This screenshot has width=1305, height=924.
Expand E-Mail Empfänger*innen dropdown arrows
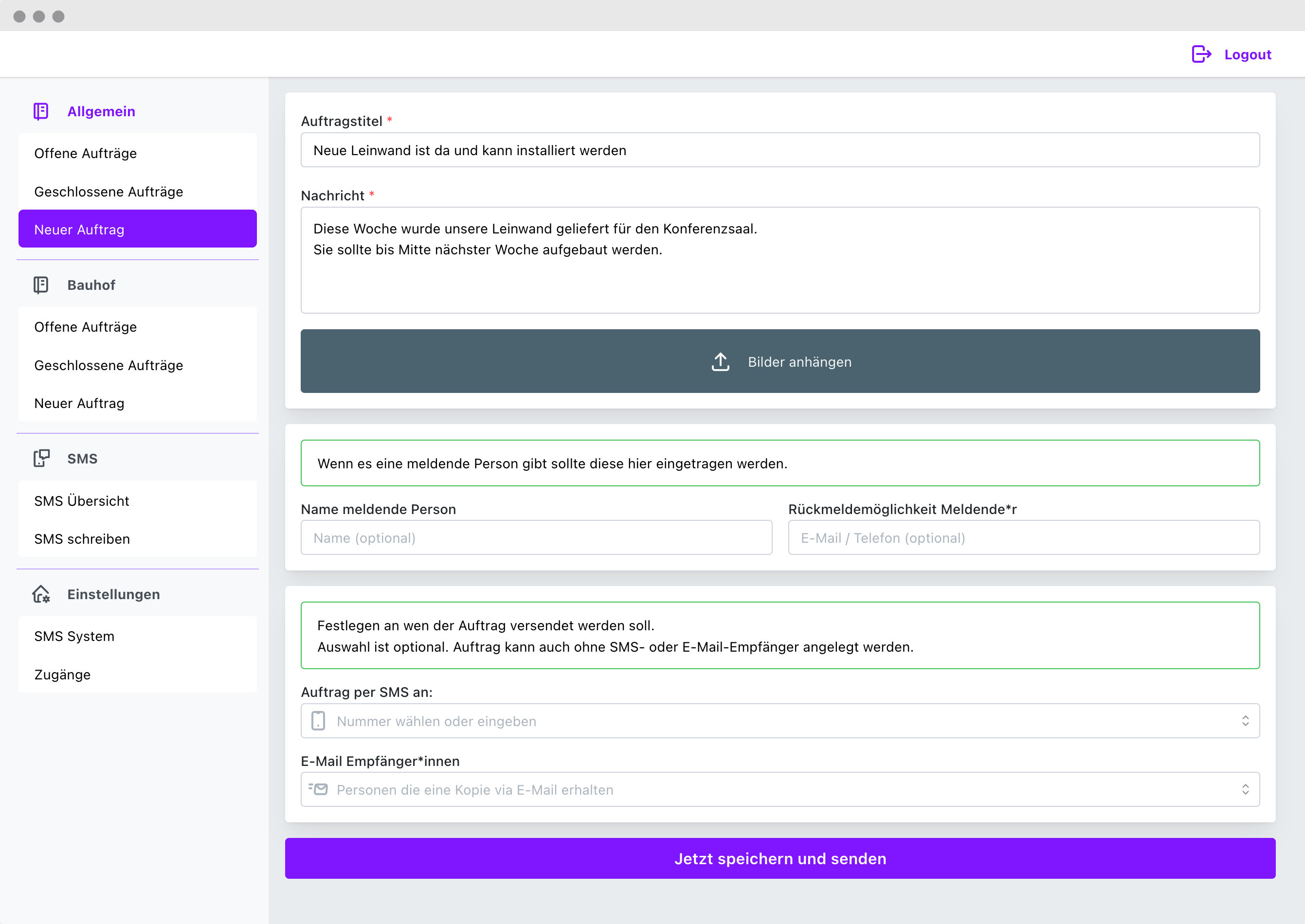1245,789
